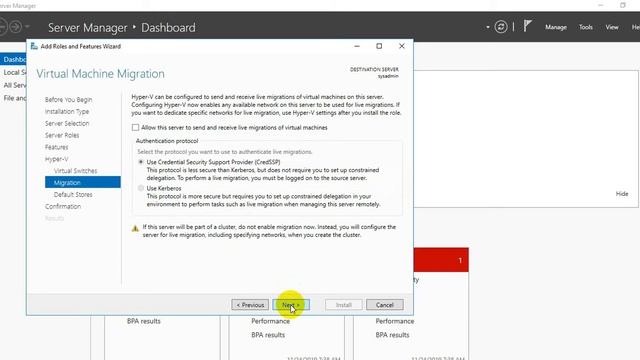This screenshot has height=360, width=640.
Task: Click the Hide link in the dashboard panel
Action: pos(622,194)
